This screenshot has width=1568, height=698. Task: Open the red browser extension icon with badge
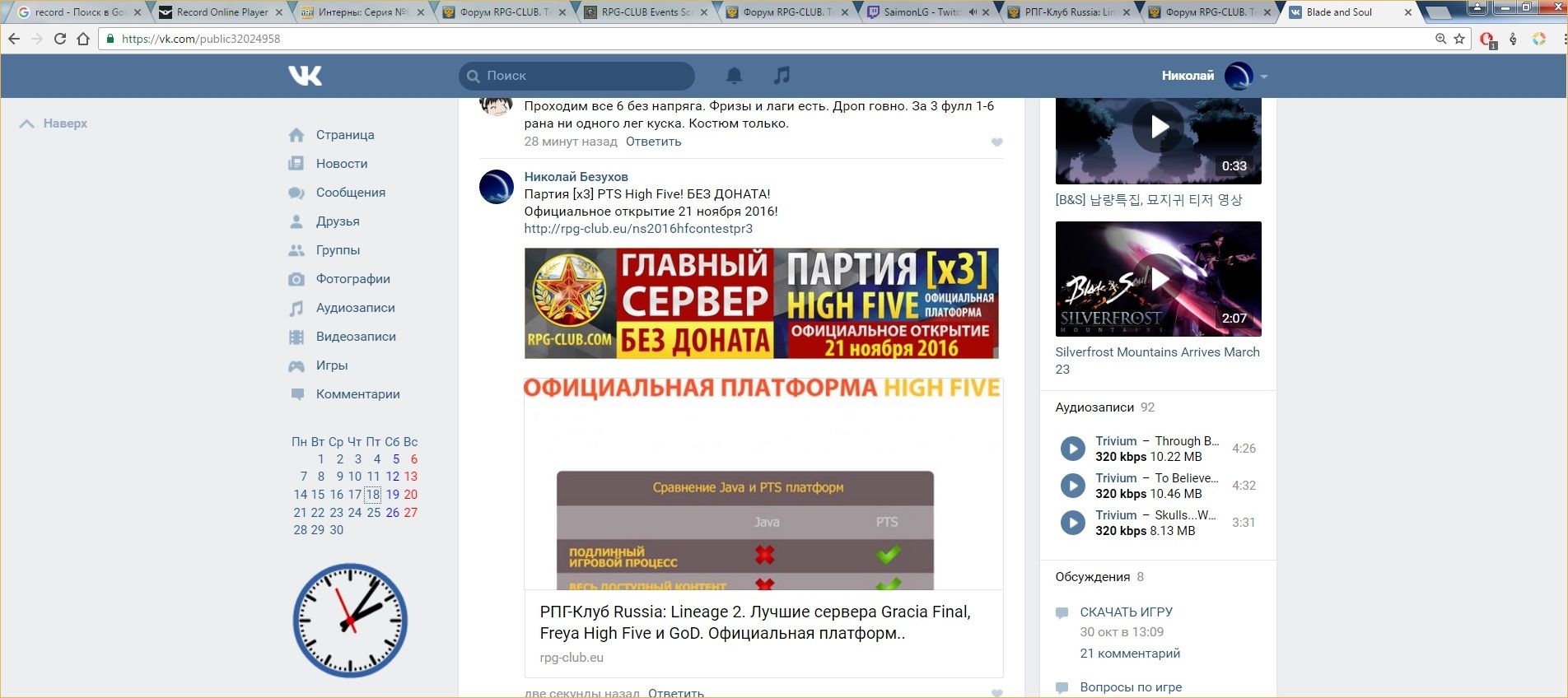click(1487, 40)
